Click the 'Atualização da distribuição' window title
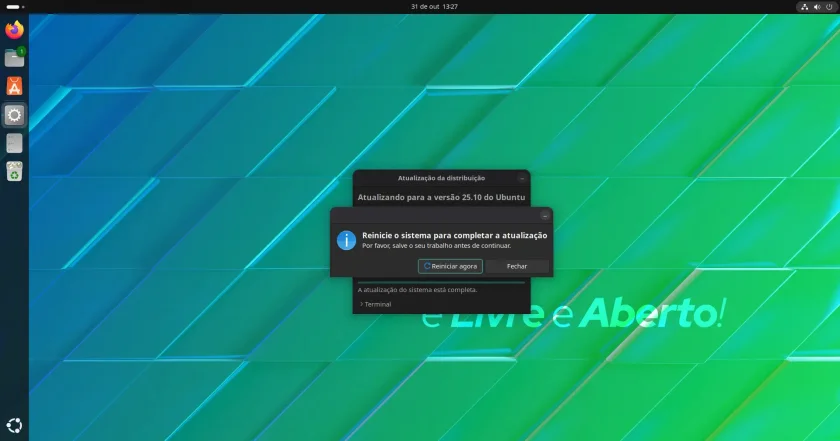The height and width of the screenshot is (441, 840). [441, 178]
